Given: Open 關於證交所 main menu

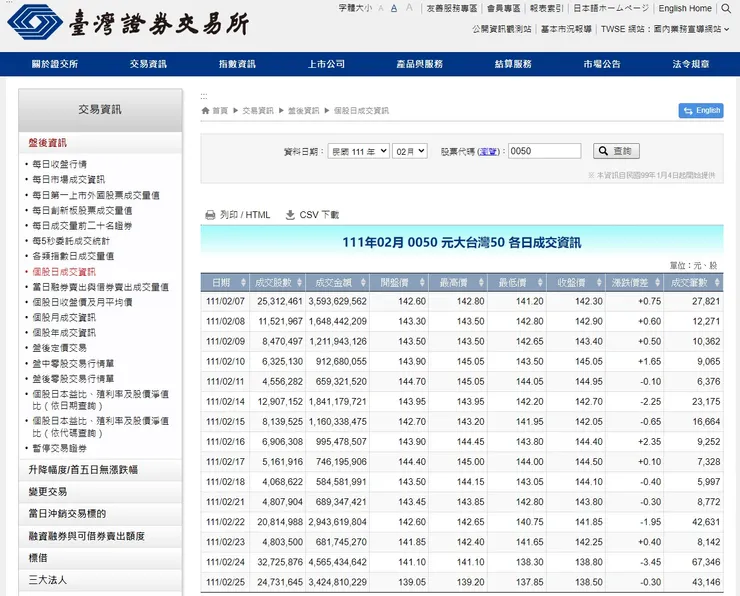Looking at the screenshot, I should click(55, 64).
